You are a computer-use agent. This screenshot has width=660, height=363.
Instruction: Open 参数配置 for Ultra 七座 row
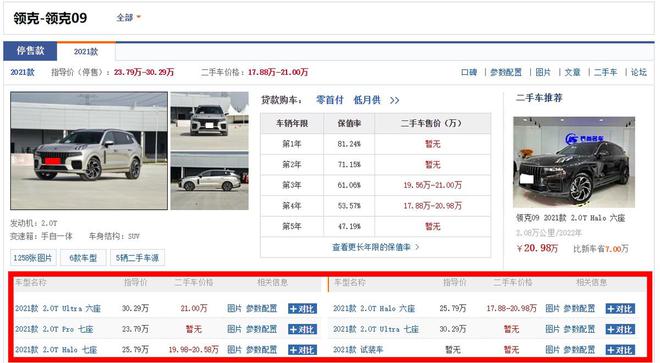579,329
